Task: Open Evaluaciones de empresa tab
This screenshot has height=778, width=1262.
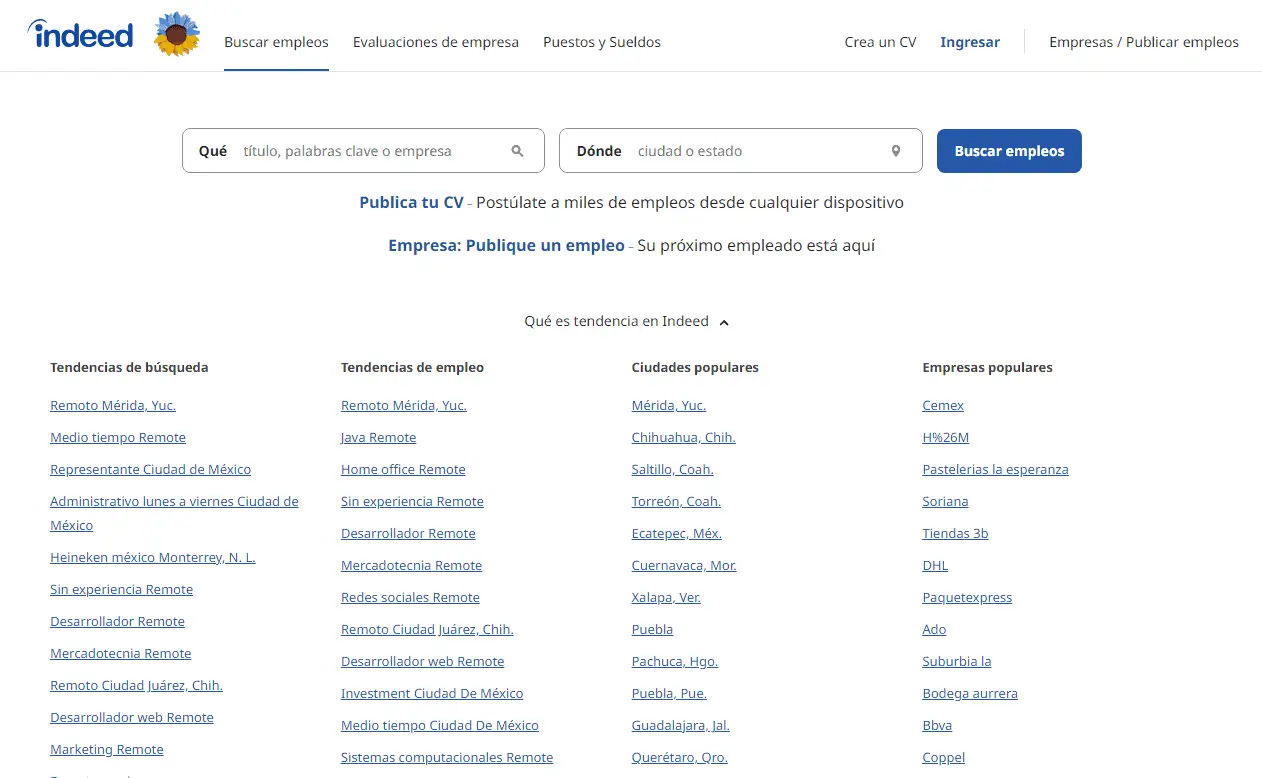Action: [x=436, y=42]
